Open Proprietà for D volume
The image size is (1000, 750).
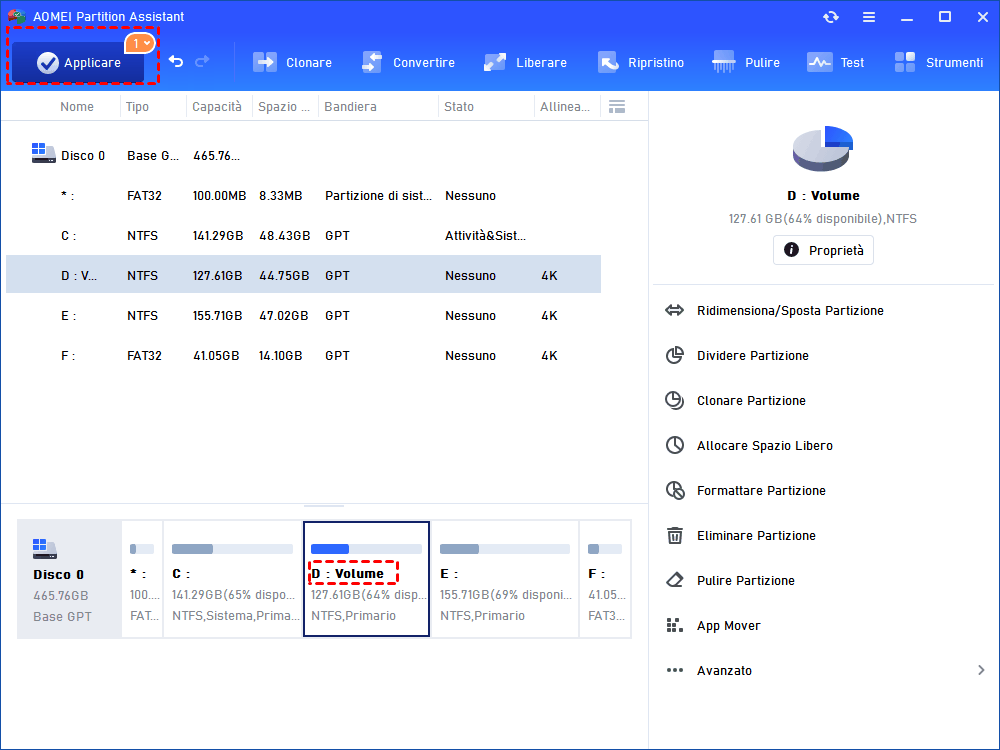point(823,250)
